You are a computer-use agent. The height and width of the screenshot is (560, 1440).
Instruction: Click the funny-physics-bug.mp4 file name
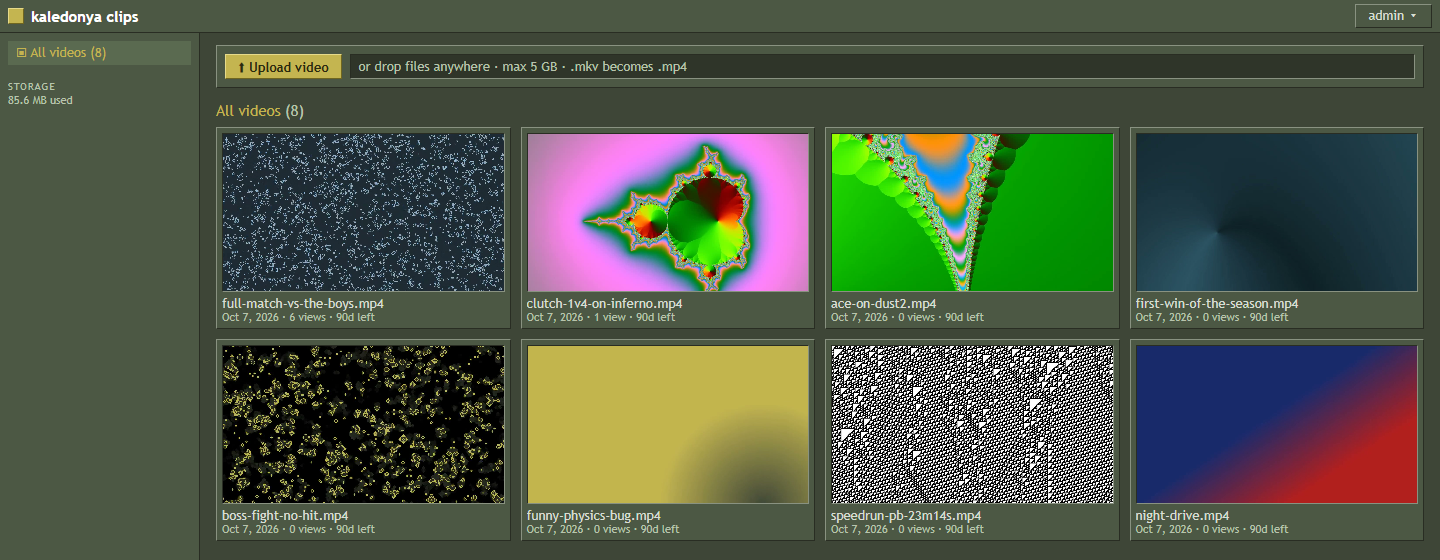(x=594, y=516)
